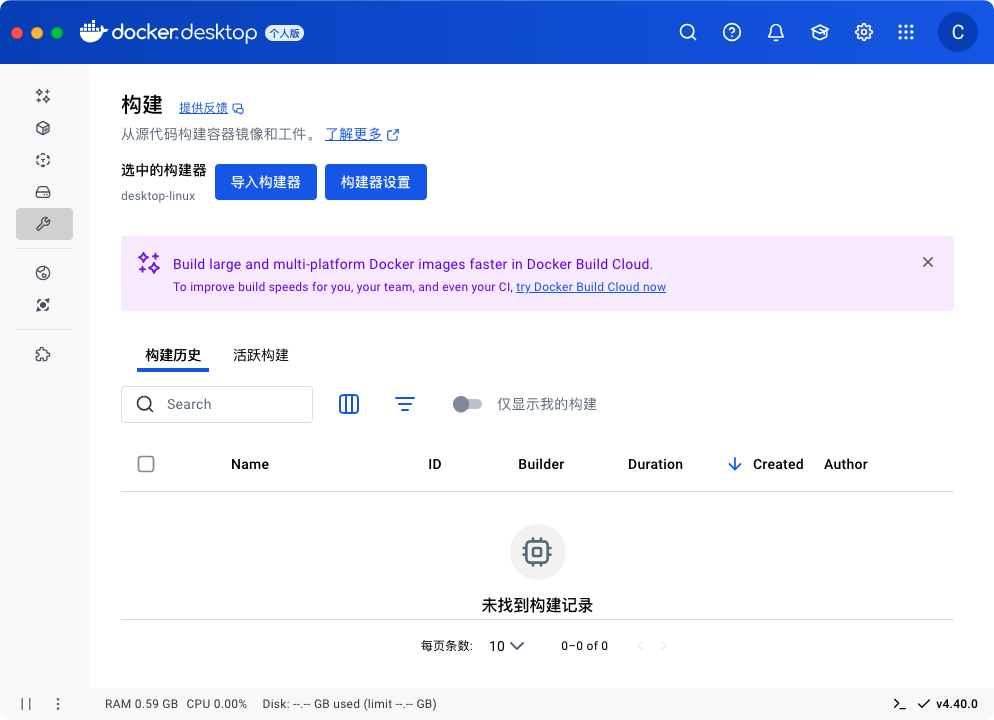Open the Learning center graduation cap icon
Screen dimensions: 994x720
(820, 32)
